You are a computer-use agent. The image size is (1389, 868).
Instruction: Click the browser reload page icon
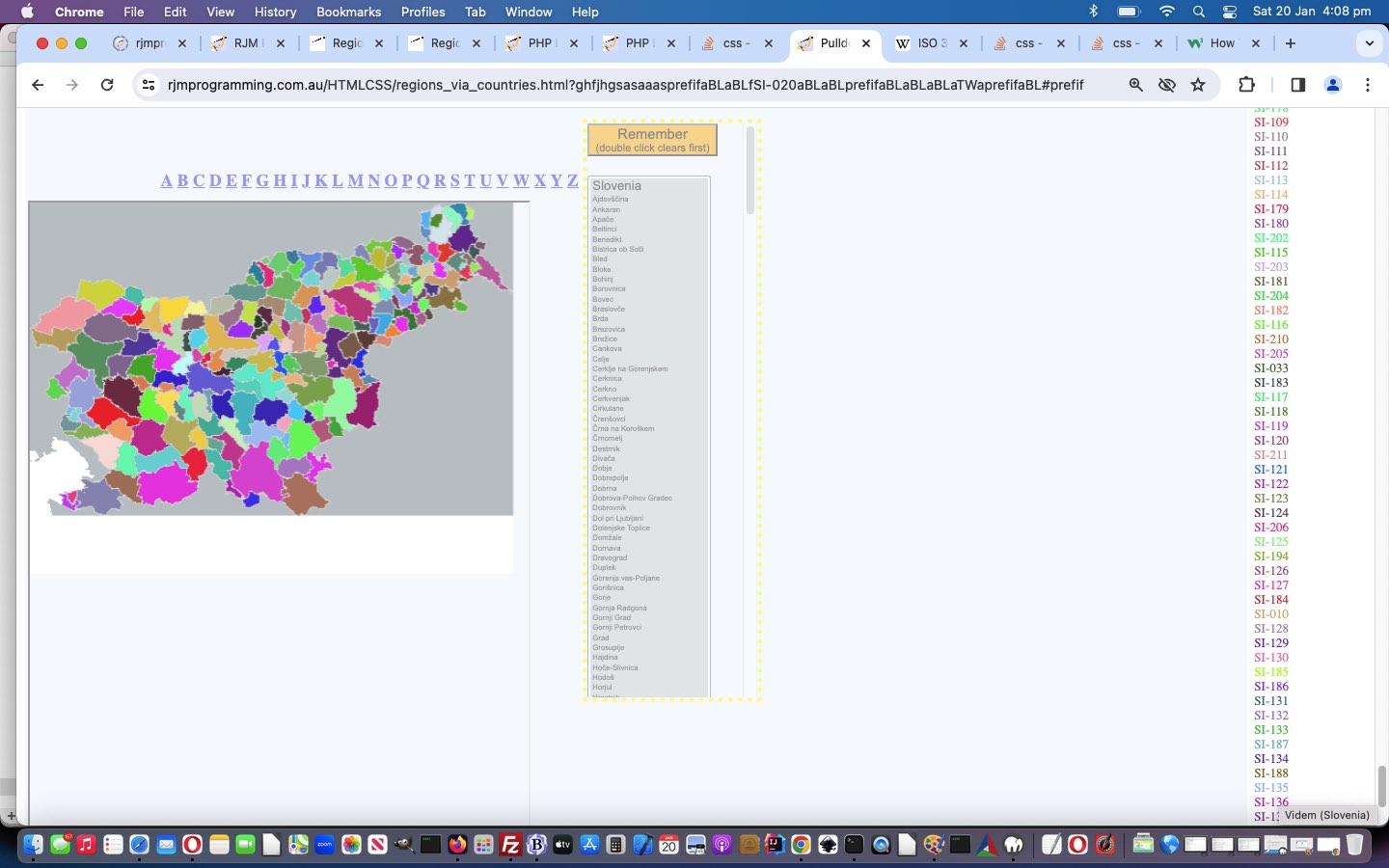point(107,85)
